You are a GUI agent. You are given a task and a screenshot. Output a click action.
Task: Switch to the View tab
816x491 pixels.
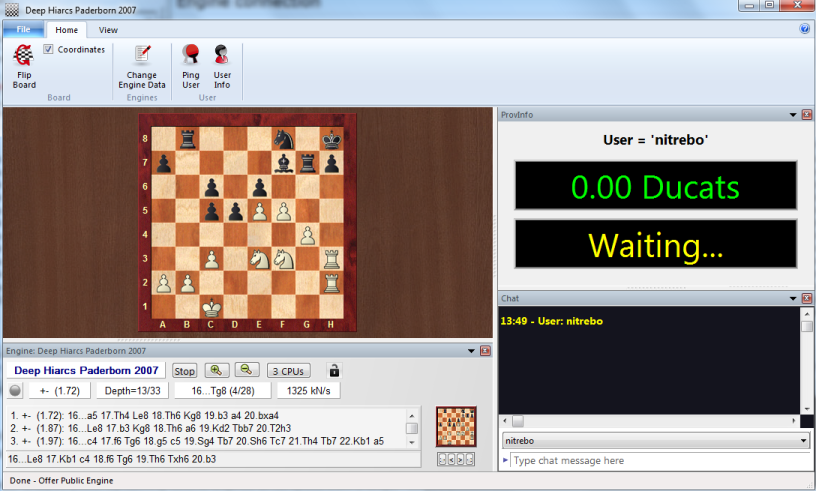tap(108, 30)
